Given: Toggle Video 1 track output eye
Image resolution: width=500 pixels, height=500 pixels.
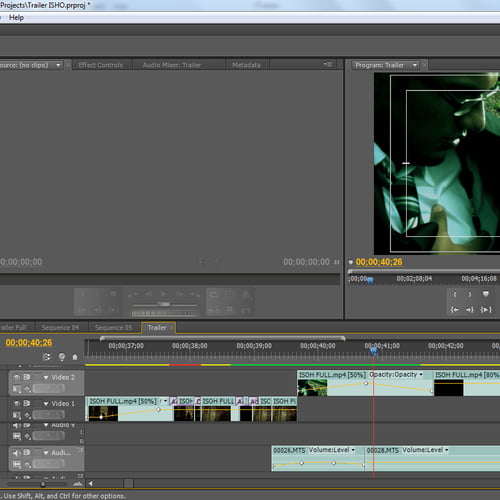Looking at the screenshot, I should pyautogui.click(x=17, y=403).
